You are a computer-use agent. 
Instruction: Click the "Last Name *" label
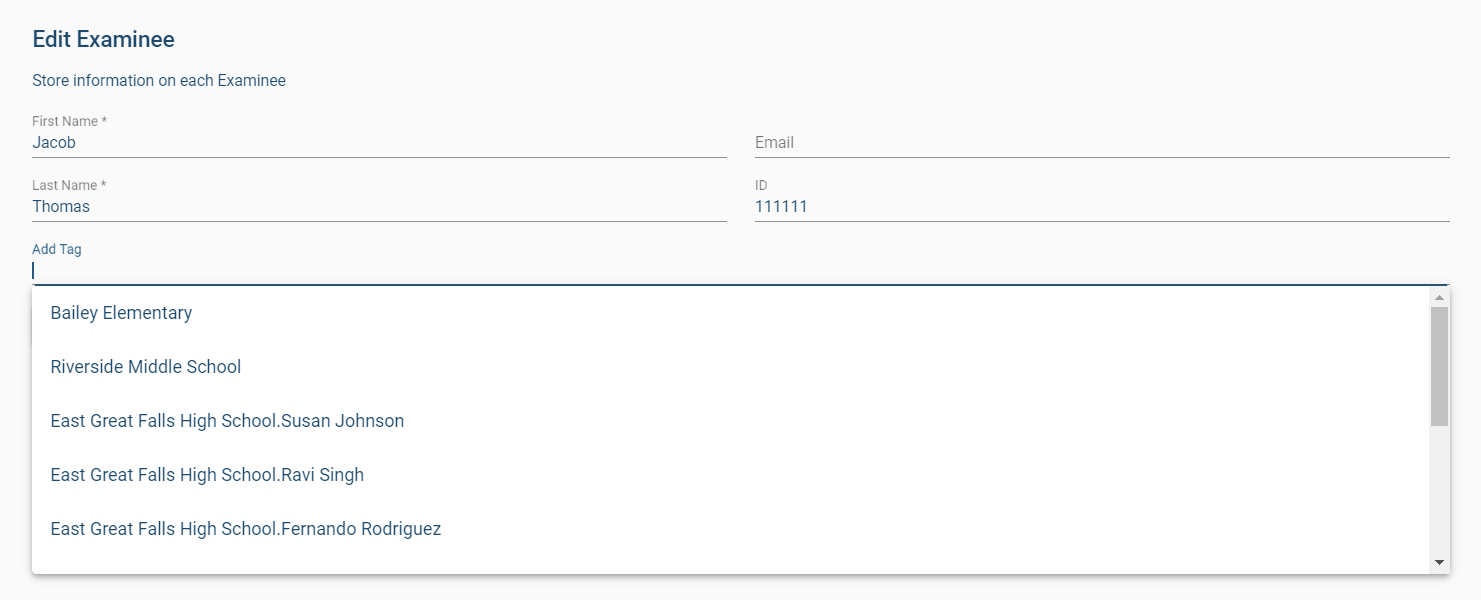(69, 185)
